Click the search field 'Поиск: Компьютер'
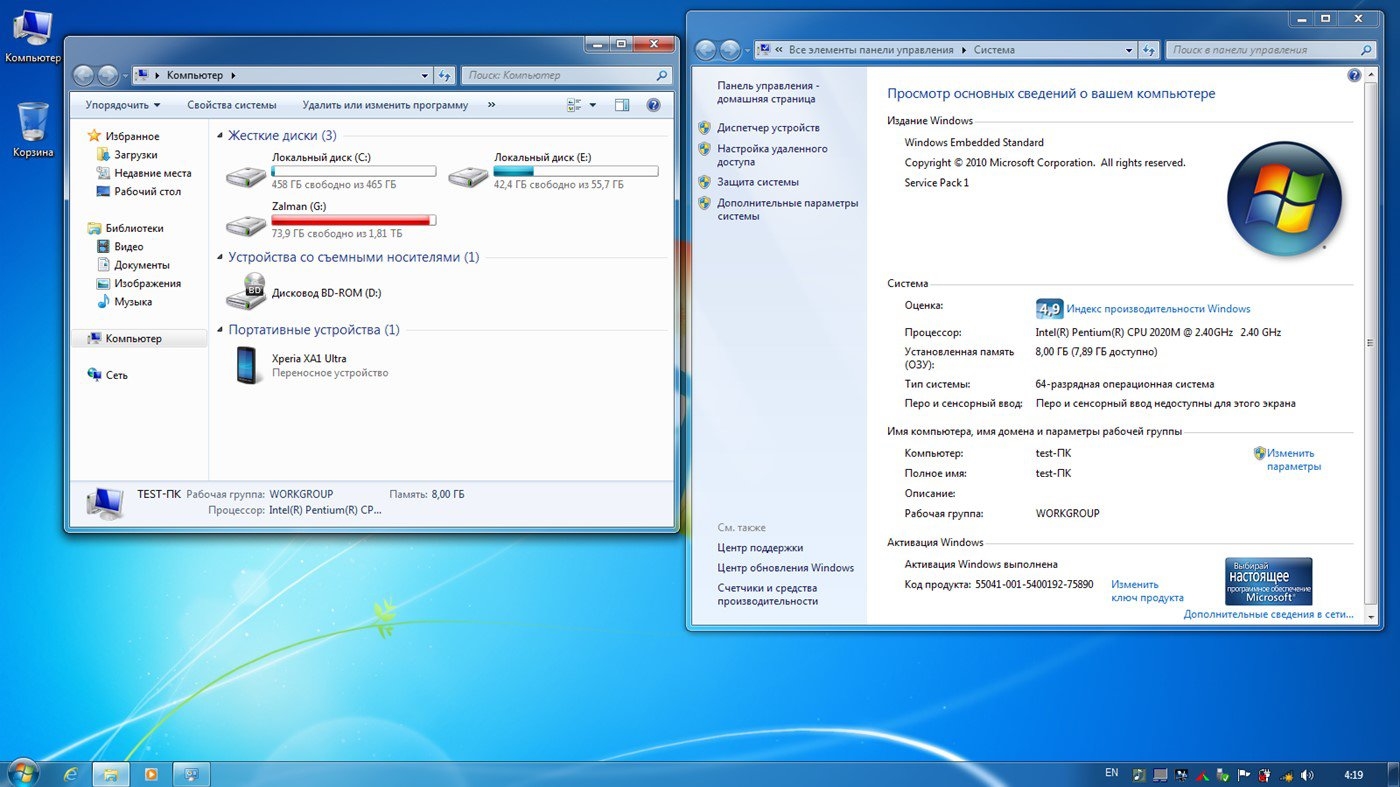 (566, 75)
